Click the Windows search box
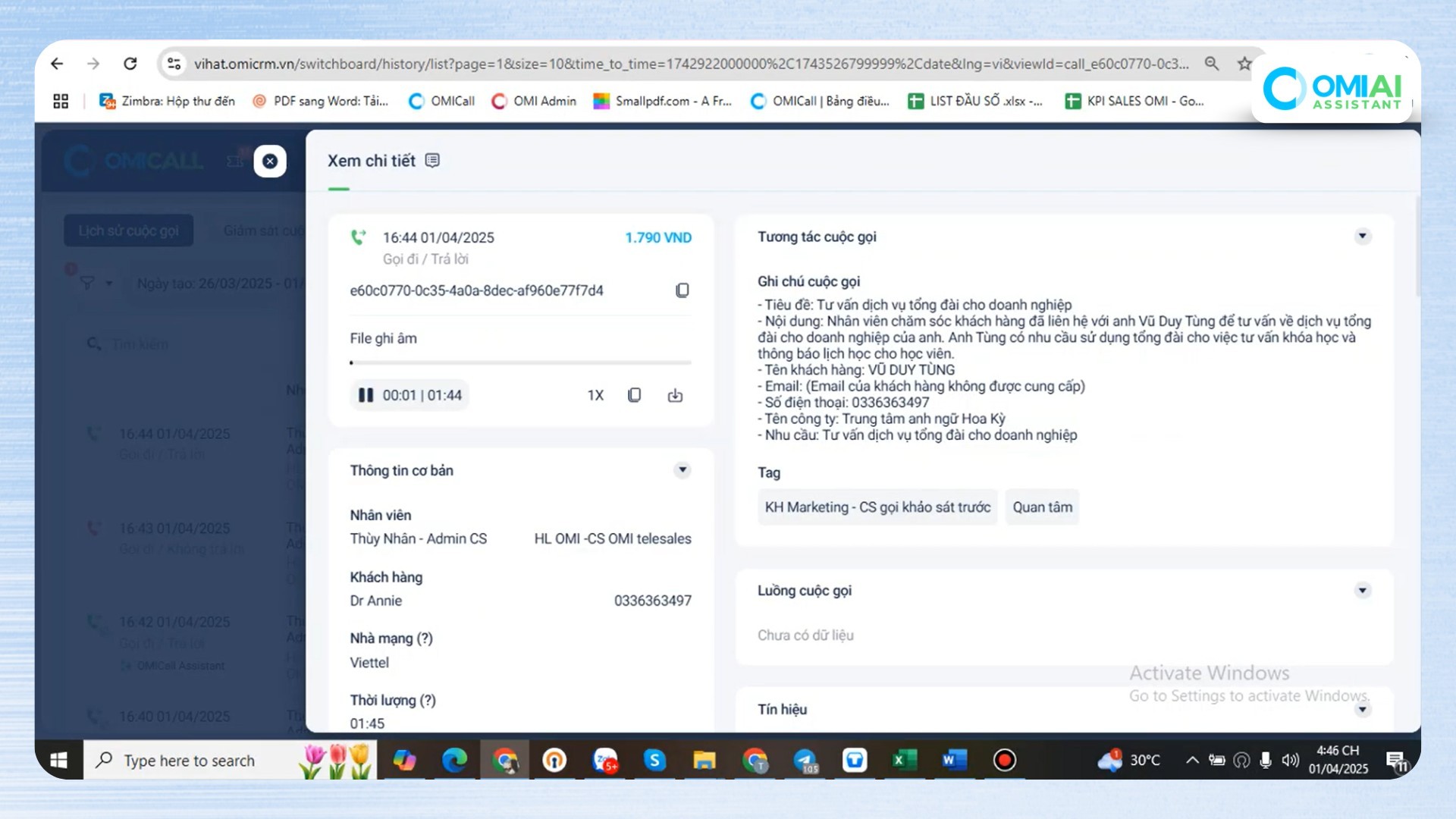Screen dimensions: 1456x819 [x=190, y=761]
